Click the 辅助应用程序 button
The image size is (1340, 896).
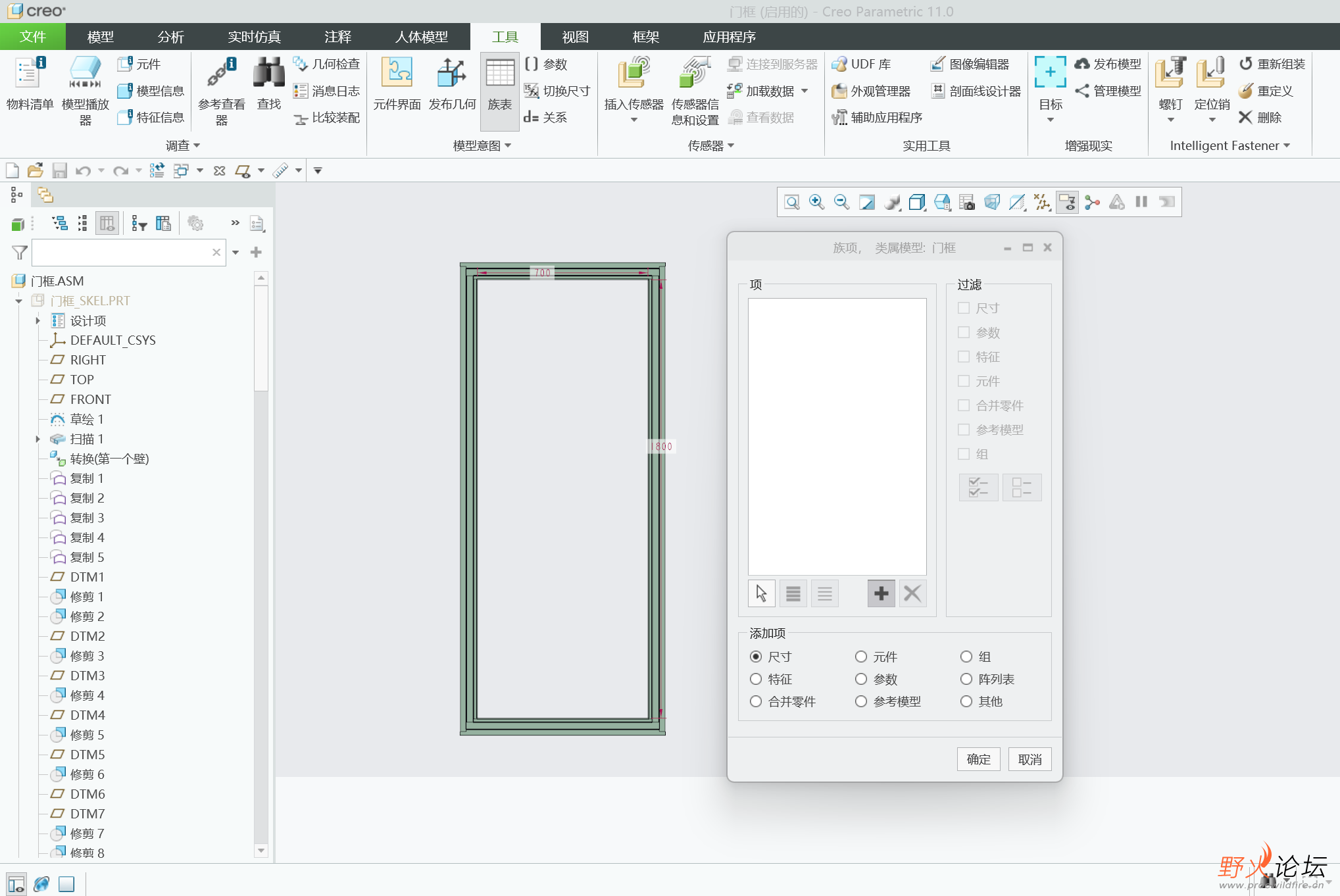(x=877, y=117)
